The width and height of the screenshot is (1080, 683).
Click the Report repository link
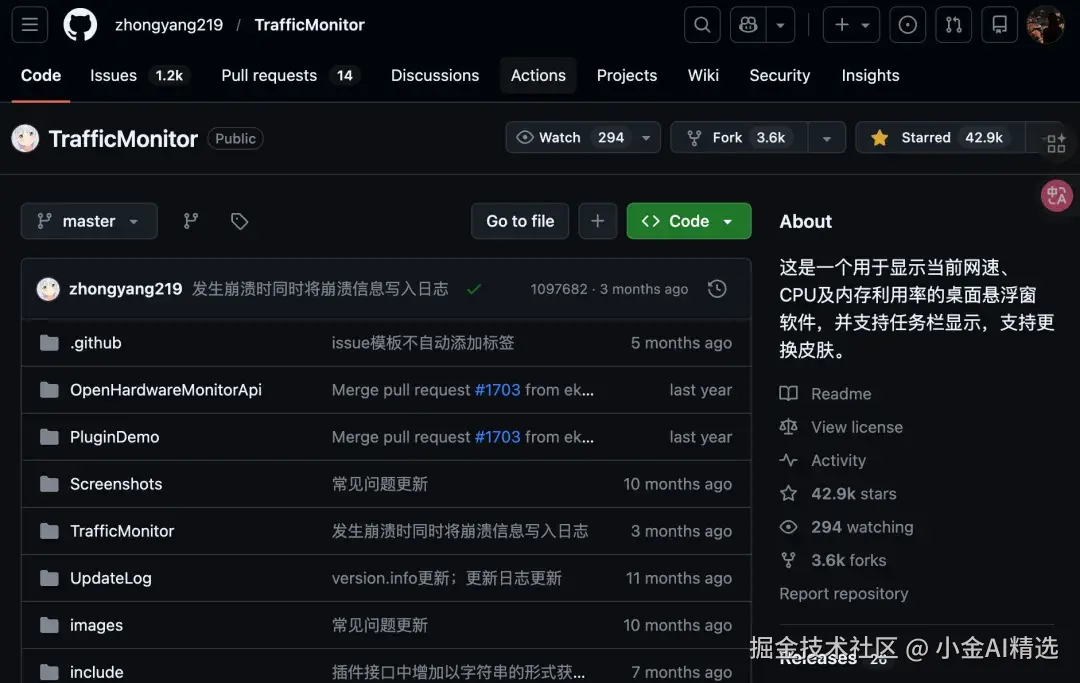(x=844, y=593)
